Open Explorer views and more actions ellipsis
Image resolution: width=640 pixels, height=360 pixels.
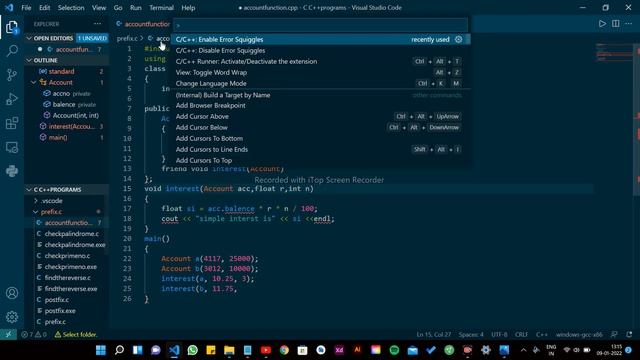pyautogui.click(x=97, y=24)
